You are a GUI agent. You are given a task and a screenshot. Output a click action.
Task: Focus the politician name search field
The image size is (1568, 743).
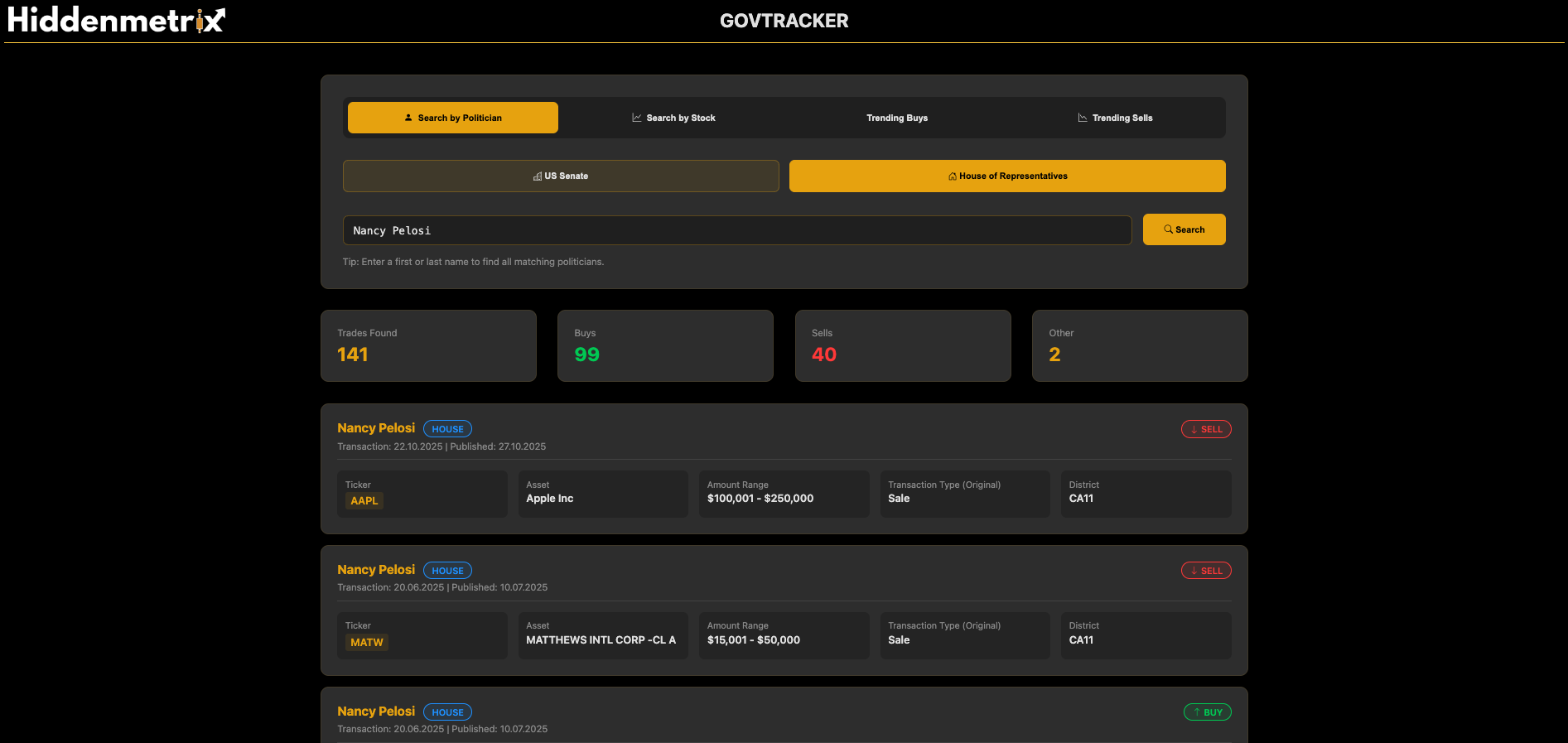pyautogui.click(x=737, y=230)
